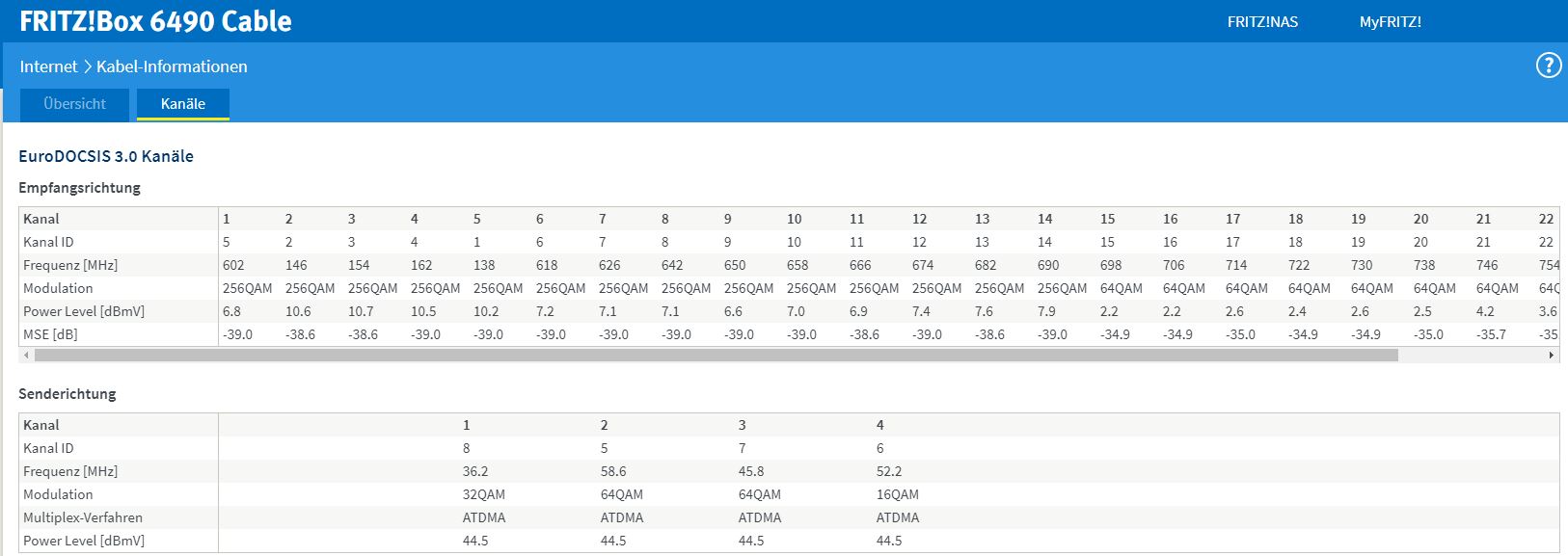Click frequency value 602 for channel 1
1568x556 pixels.
(x=233, y=265)
